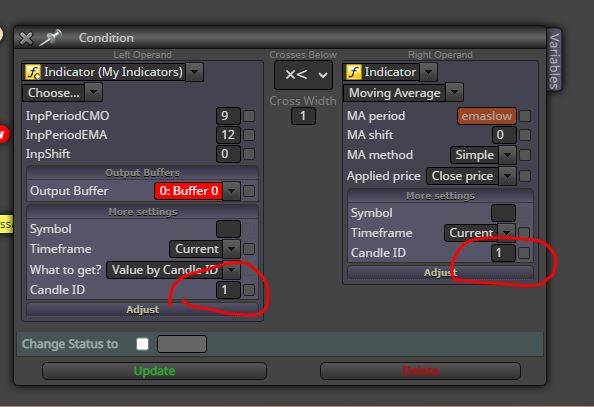Screen dimensions: 594x407
Task: Toggle the checkbox beside right Candle ID
Action: pos(524,253)
